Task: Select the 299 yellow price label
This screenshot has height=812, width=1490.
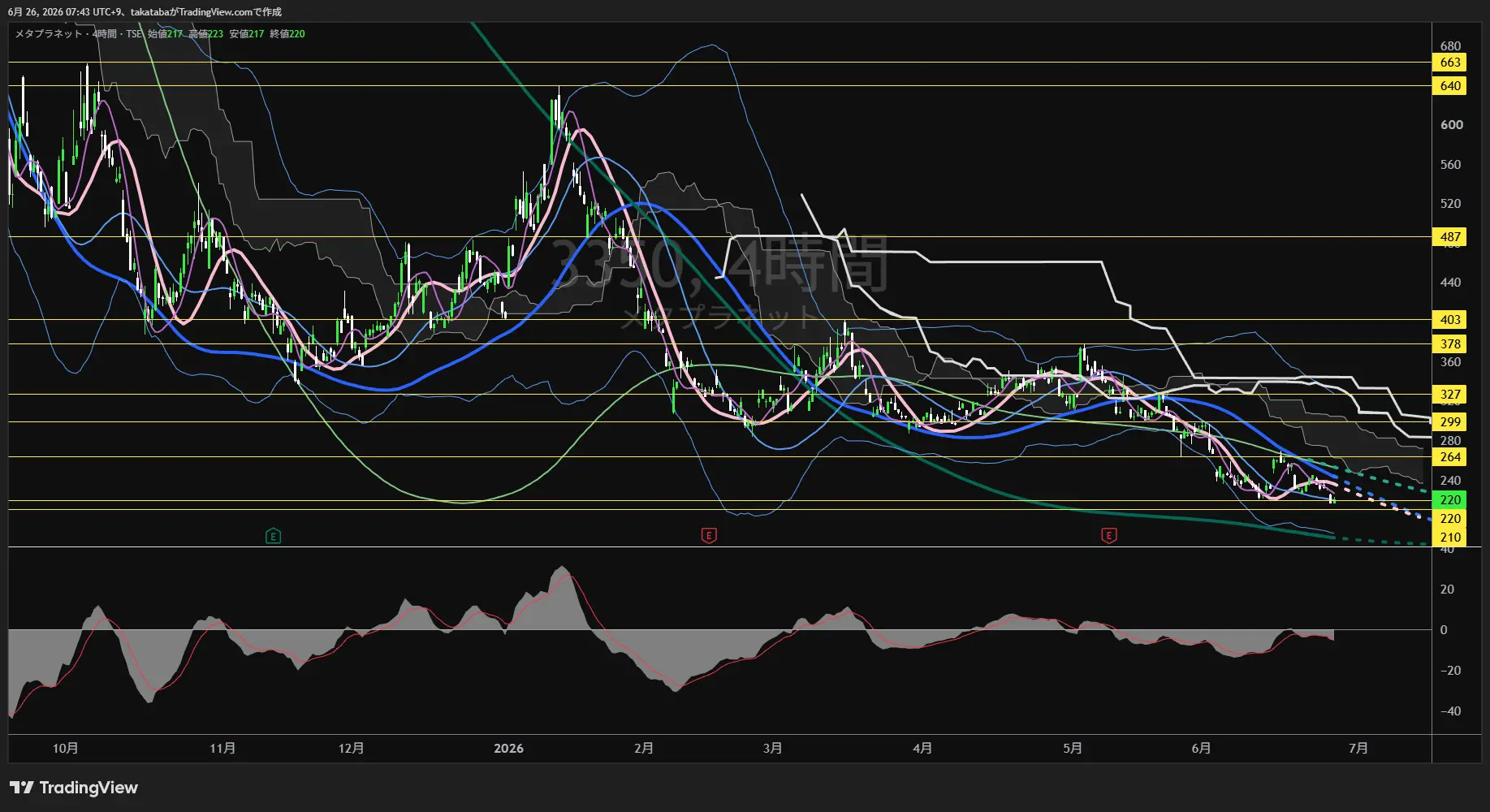Action: click(1449, 422)
